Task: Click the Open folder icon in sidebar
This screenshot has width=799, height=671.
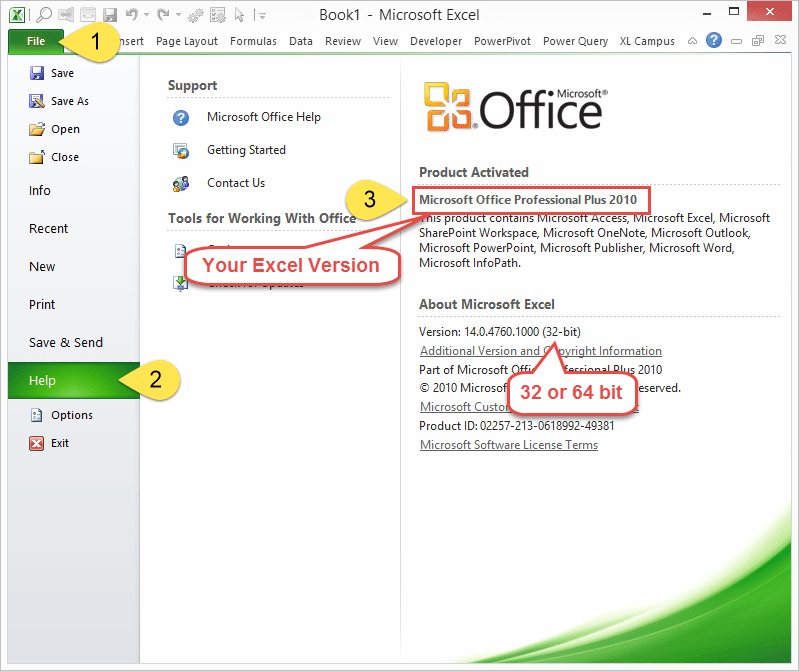Action: click(x=37, y=129)
